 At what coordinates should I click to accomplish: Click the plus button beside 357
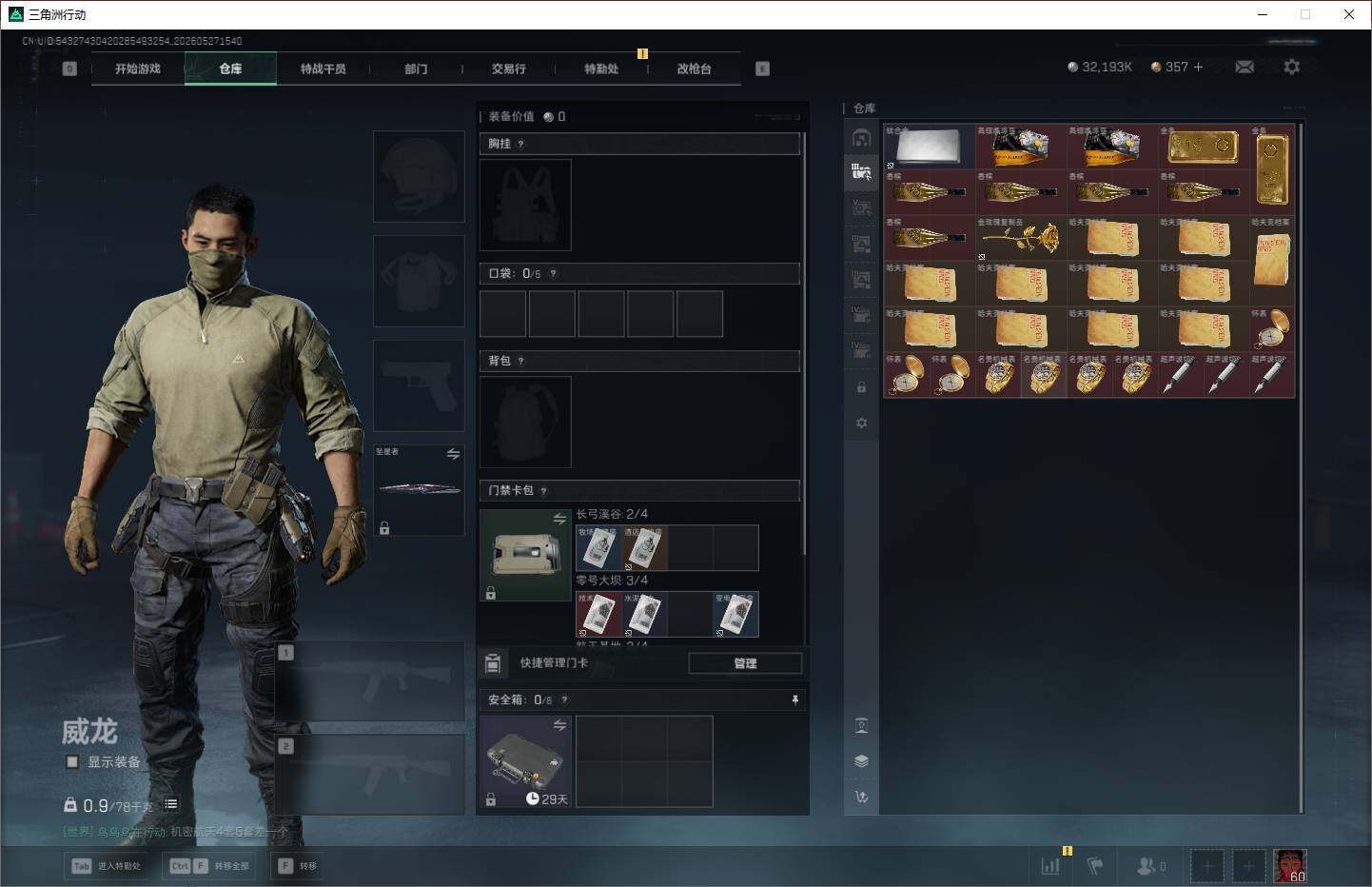(1198, 67)
